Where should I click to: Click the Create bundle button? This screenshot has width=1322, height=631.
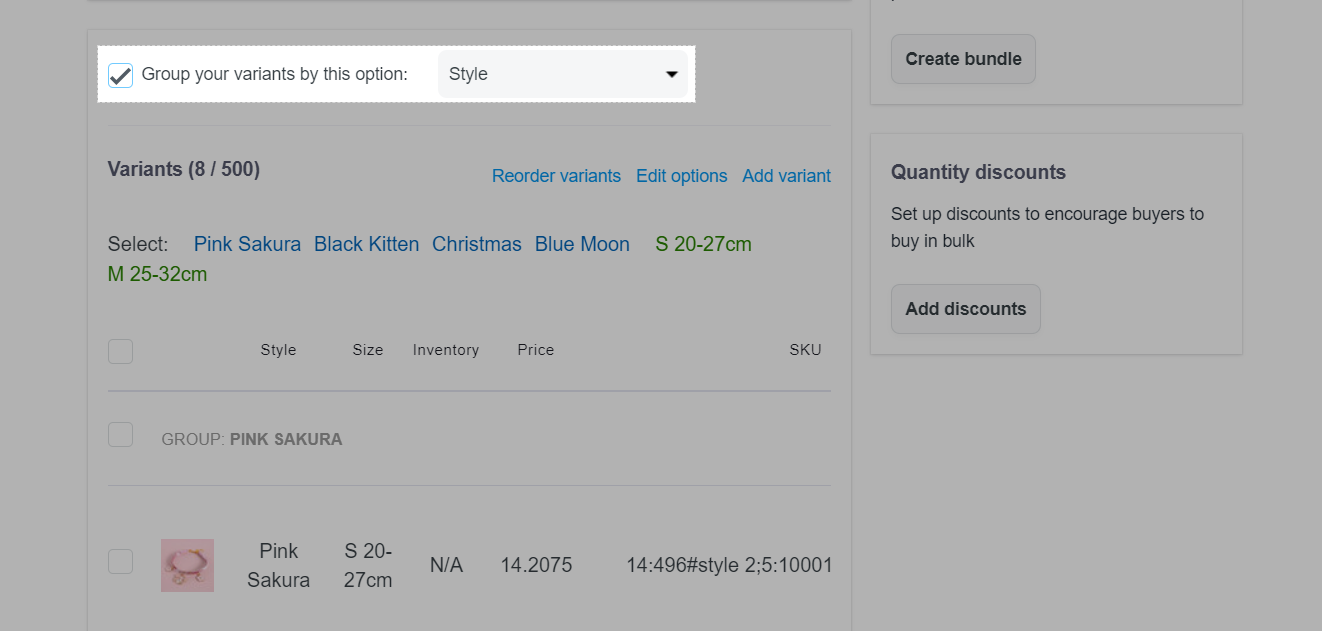pyautogui.click(x=962, y=59)
